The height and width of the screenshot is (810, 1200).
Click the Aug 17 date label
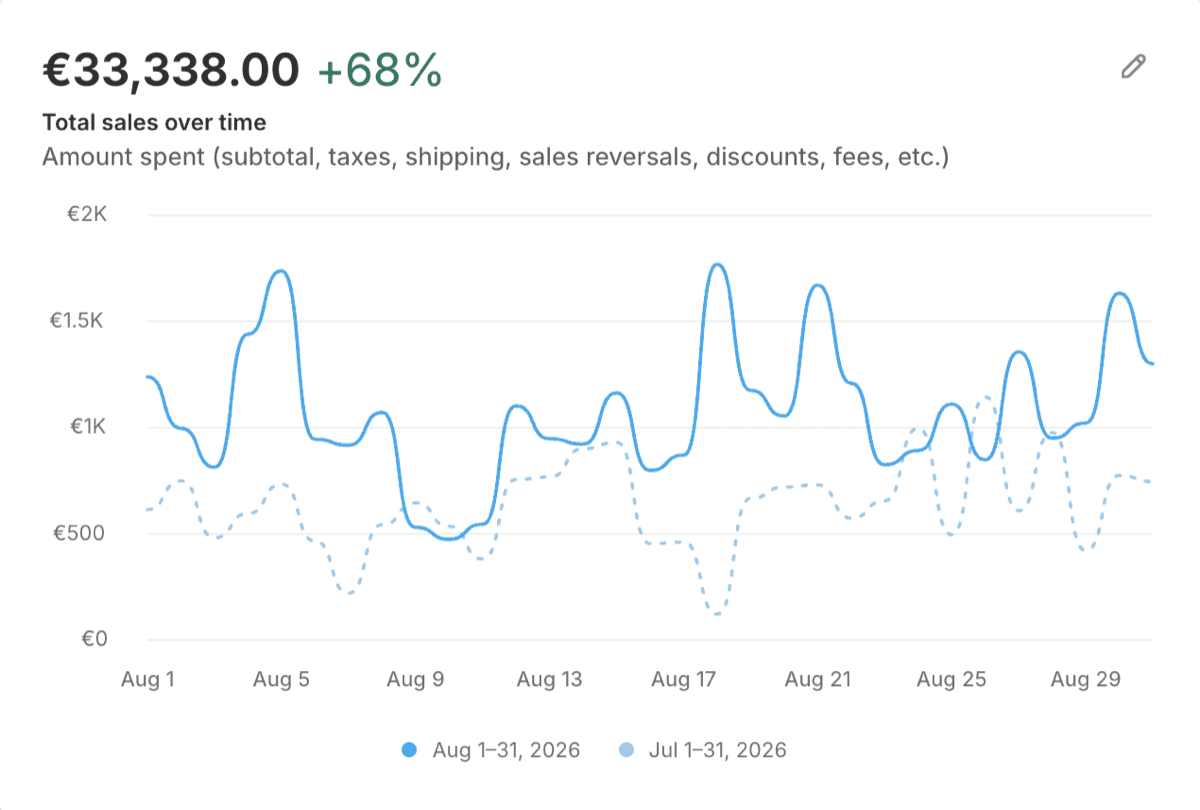(683, 680)
